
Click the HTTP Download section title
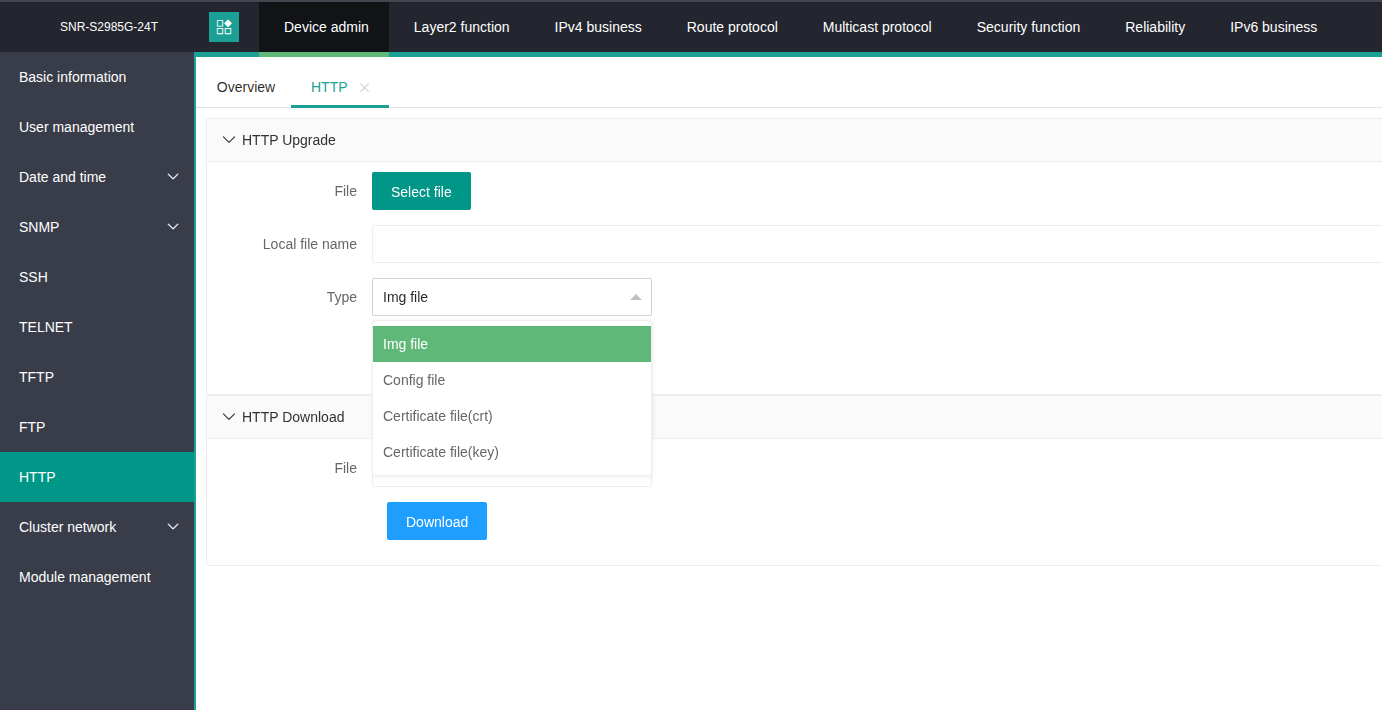pos(293,417)
